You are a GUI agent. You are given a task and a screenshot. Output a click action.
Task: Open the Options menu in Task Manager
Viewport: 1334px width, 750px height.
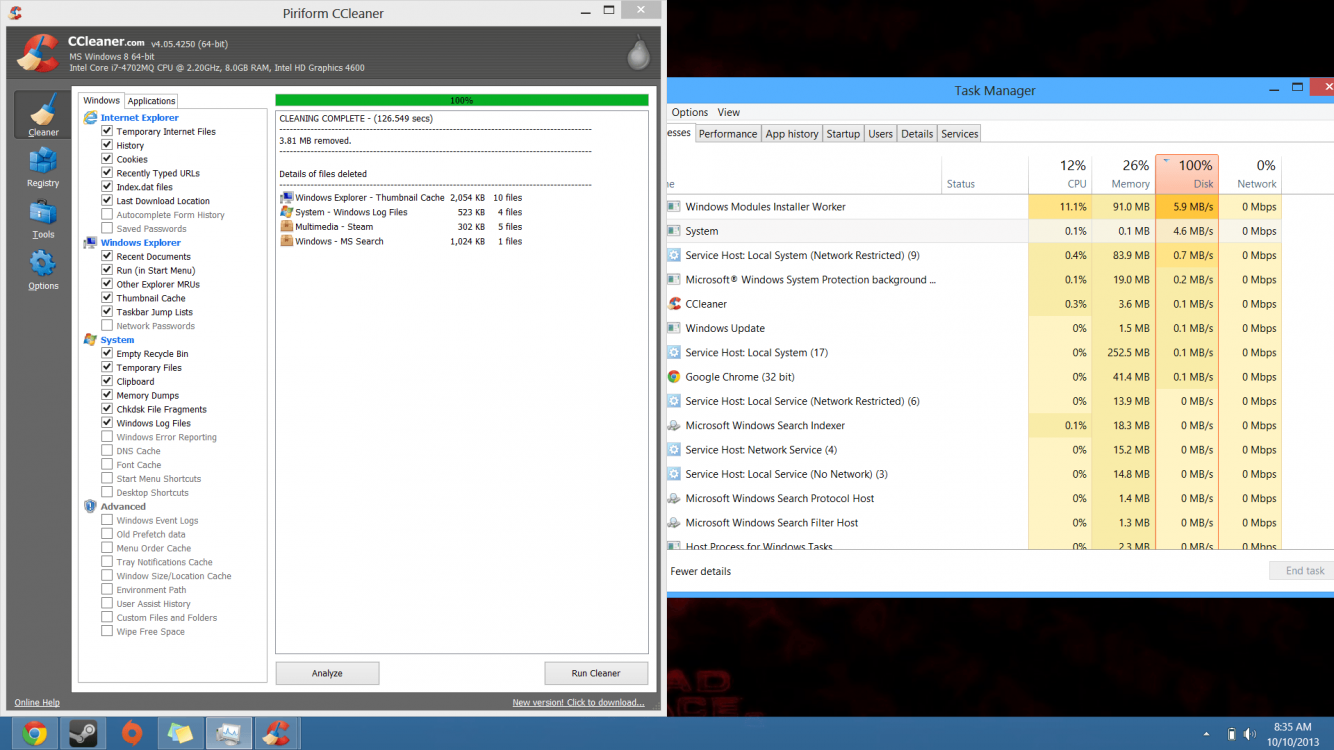pyautogui.click(x=690, y=112)
